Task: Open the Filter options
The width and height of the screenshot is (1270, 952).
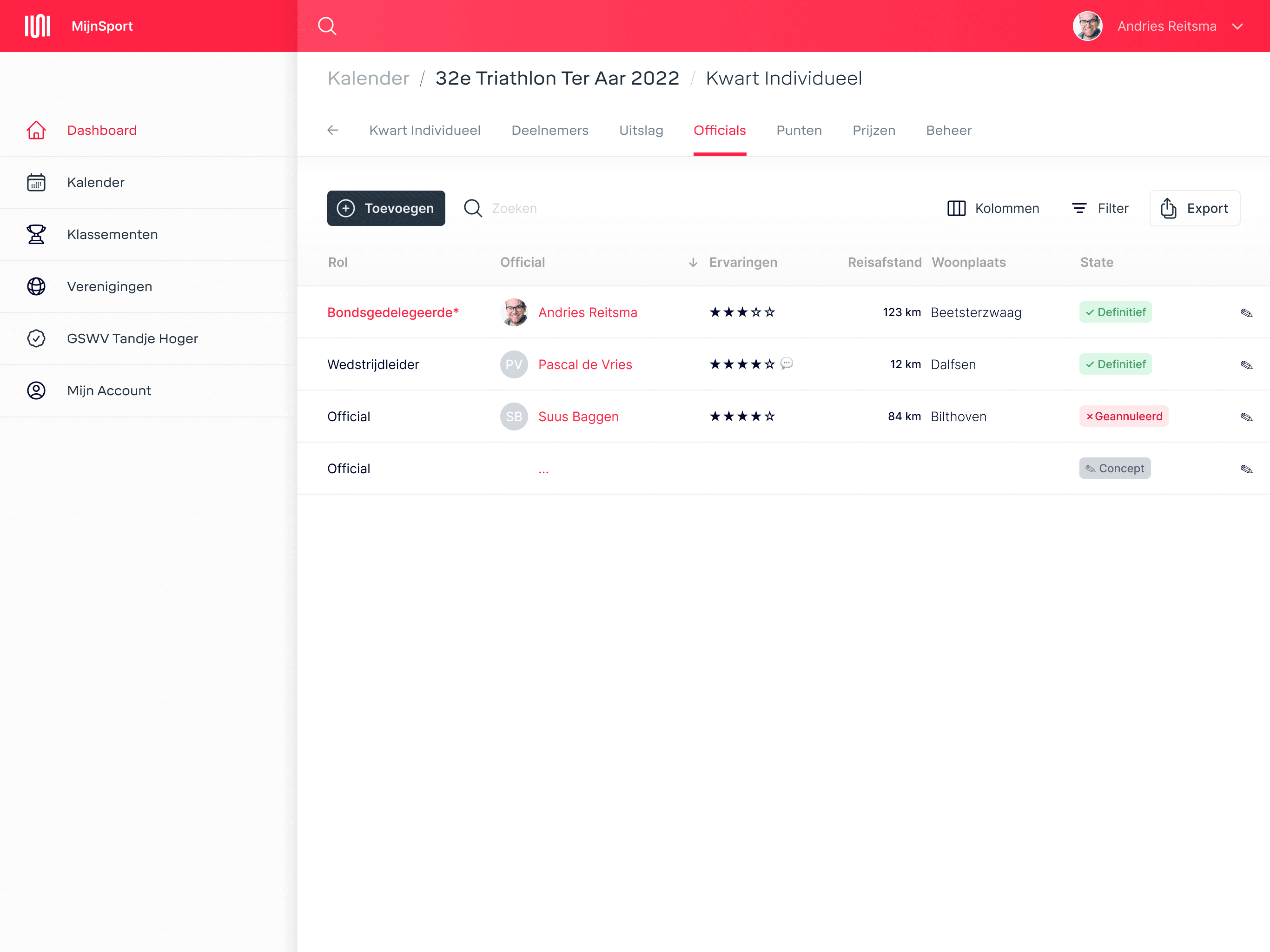Action: (1100, 208)
